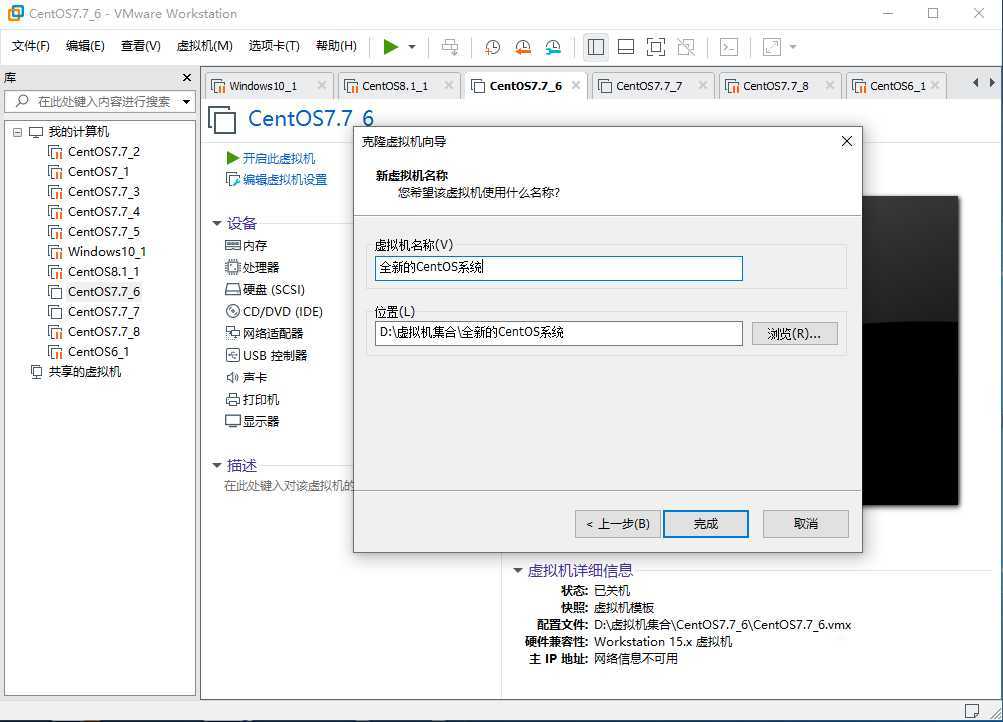Select the 打印机 device row
This screenshot has width=1003, height=722.
click(252, 400)
